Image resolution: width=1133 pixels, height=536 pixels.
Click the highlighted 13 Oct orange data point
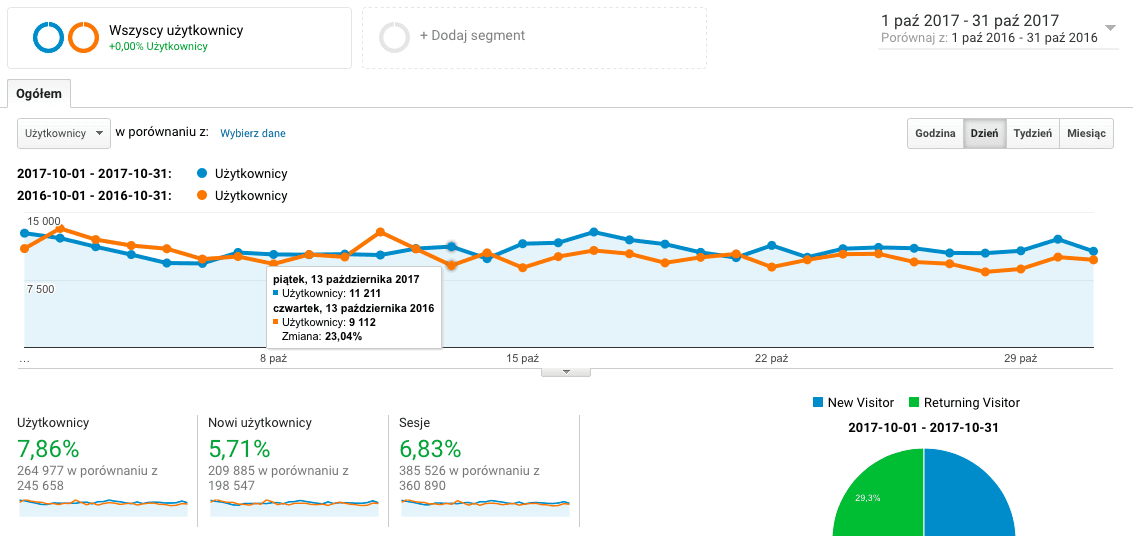tap(452, 265)
